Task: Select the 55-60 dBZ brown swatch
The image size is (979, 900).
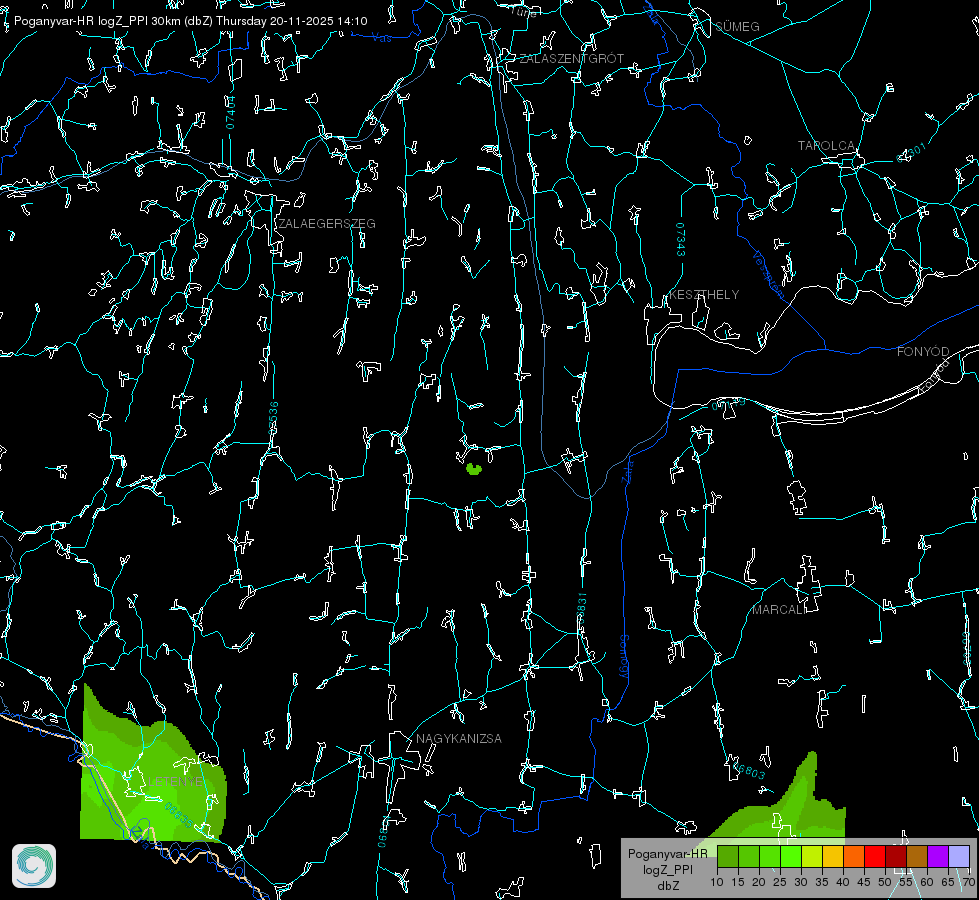Action: click(917, 856)
